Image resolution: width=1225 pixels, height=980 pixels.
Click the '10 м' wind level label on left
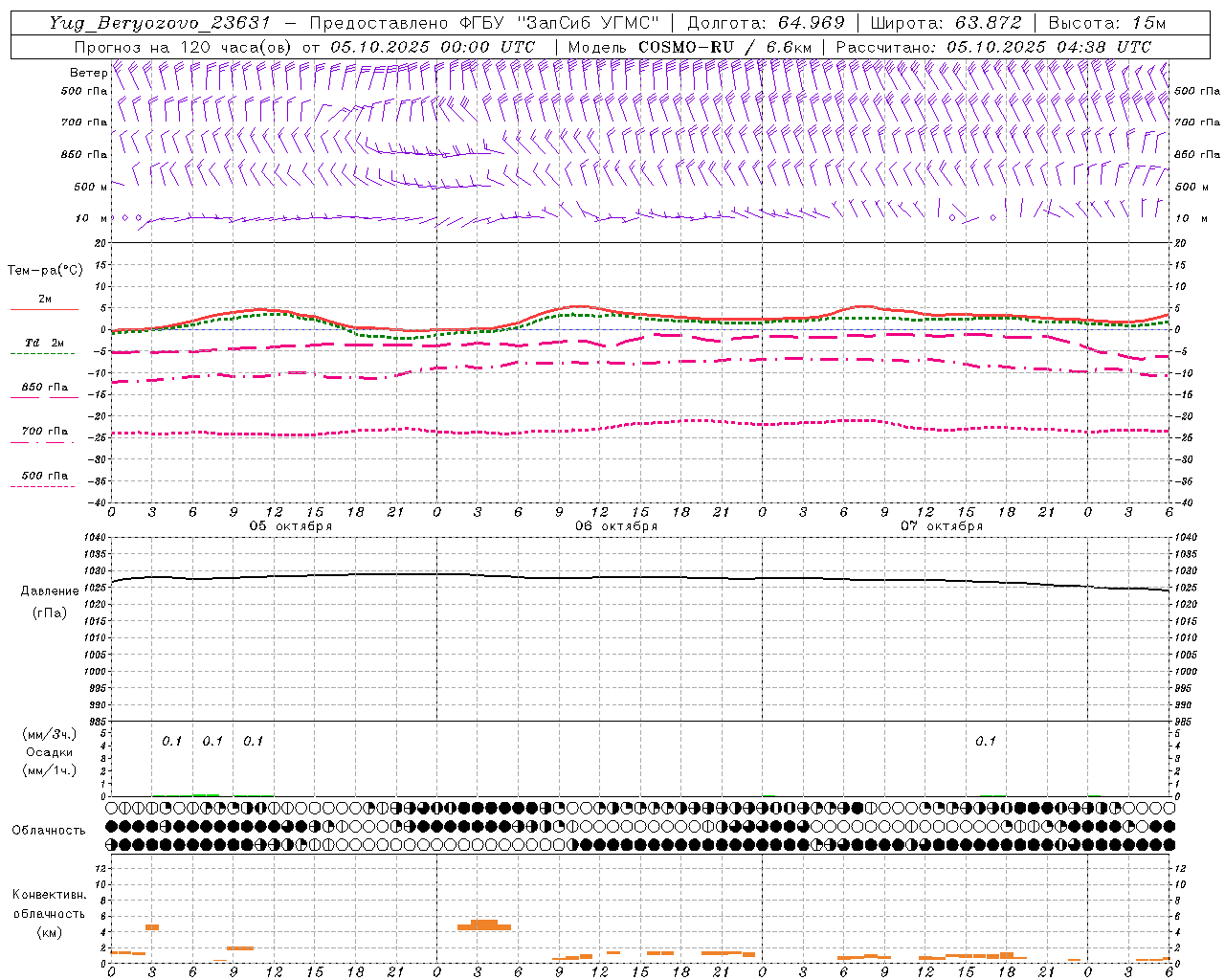tap(91, 218)
